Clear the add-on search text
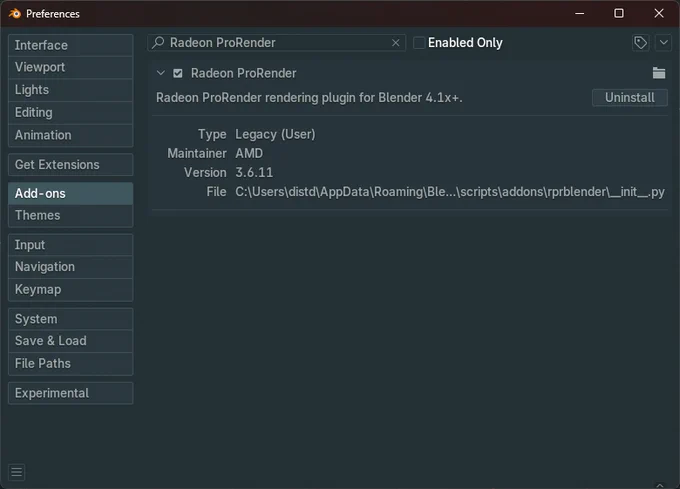The height and width of the screenshot is (489, 680). 396,43
